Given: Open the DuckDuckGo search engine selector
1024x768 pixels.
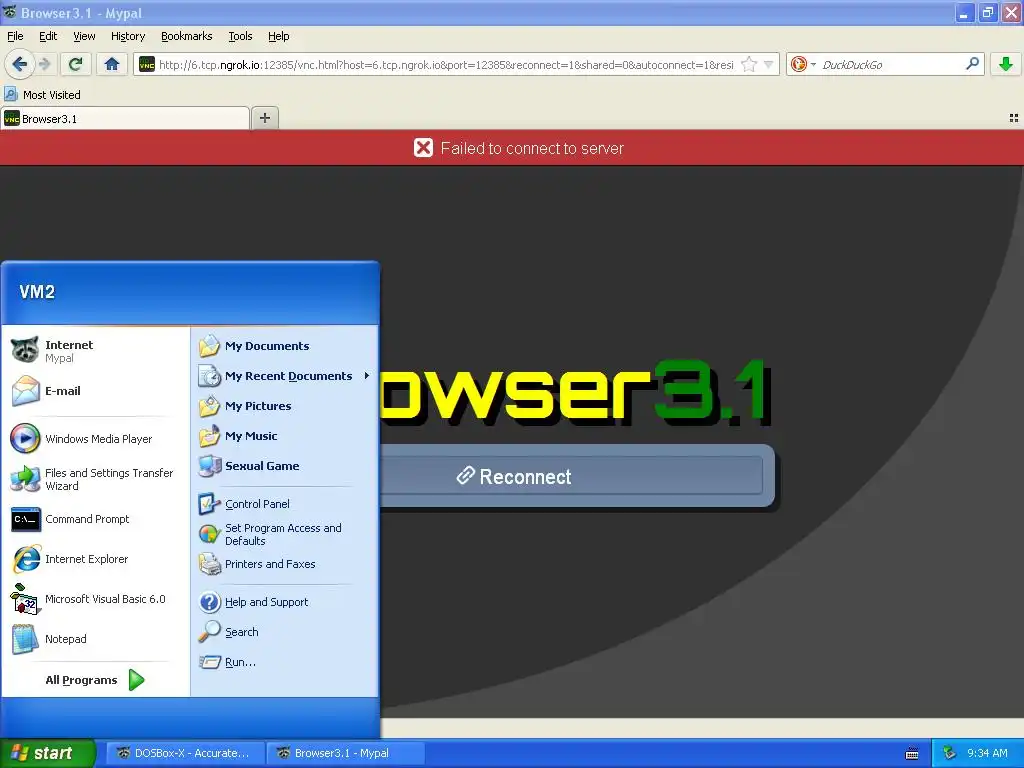Looking at the screenshot, I should coord(803,64).
